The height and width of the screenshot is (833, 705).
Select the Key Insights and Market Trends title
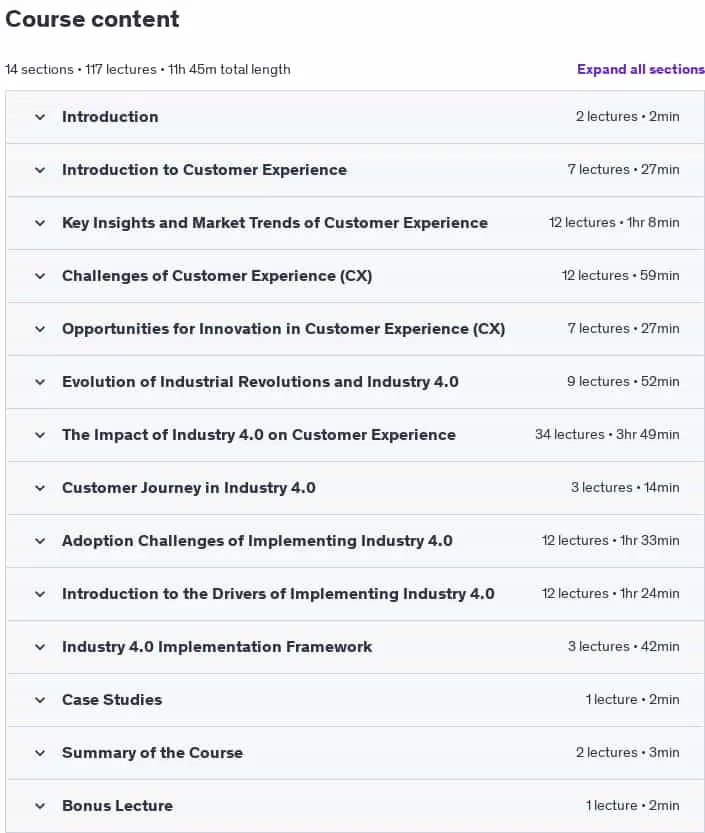click(275, 223)
